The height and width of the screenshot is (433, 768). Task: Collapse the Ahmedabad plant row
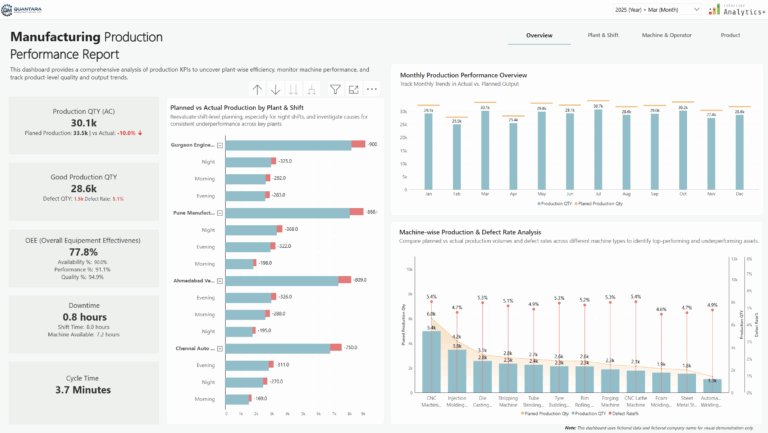[220, 281]
